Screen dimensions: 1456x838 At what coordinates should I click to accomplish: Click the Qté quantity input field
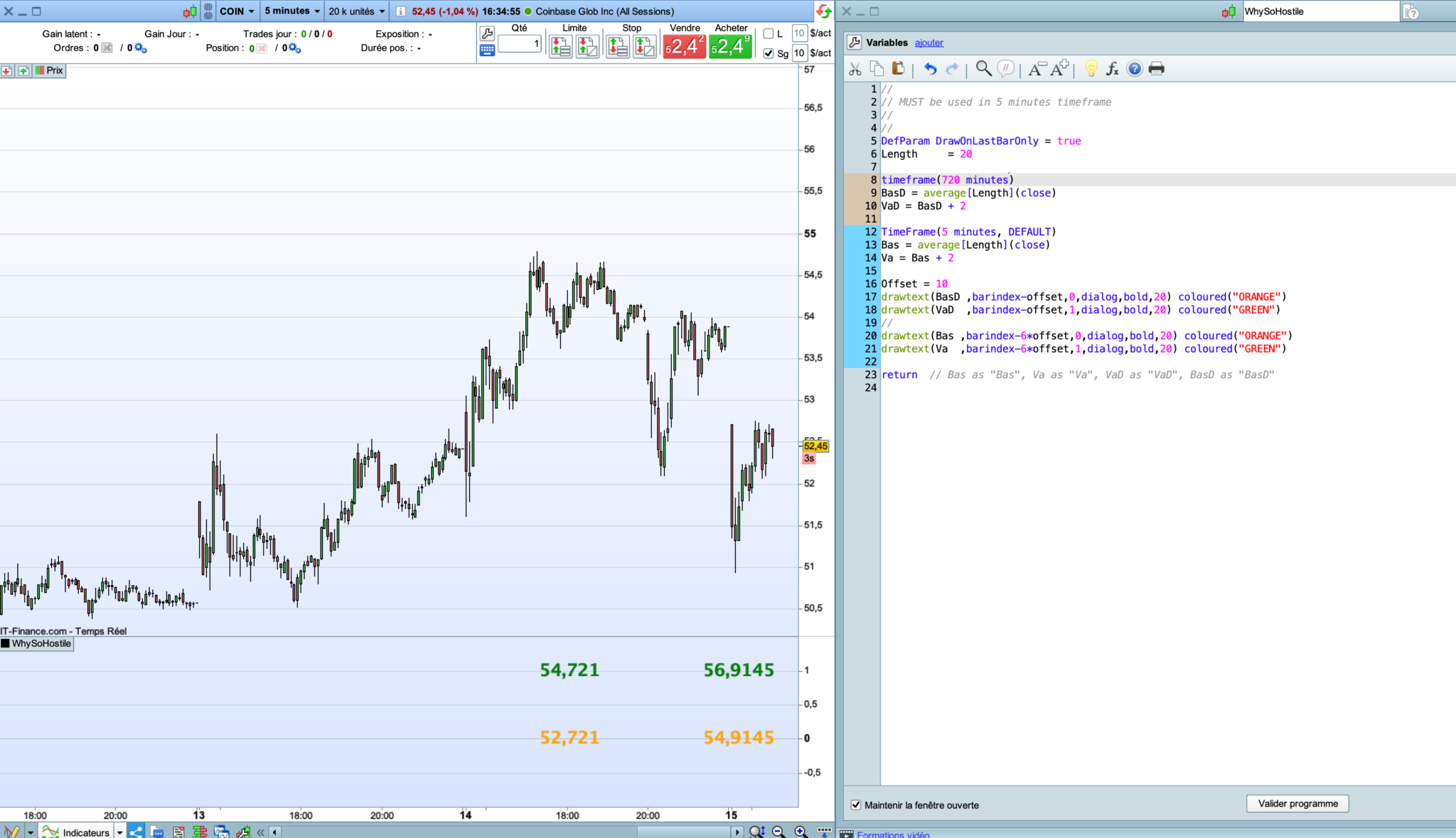pos(519,44)
